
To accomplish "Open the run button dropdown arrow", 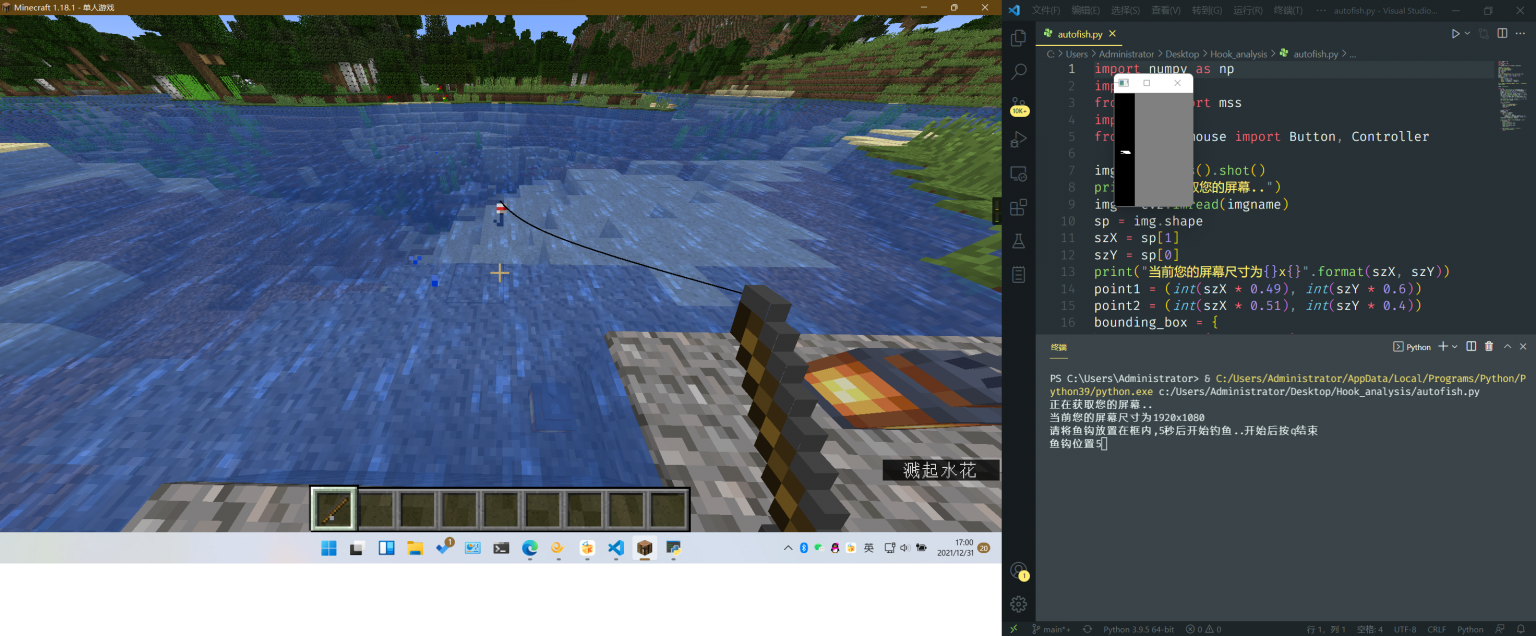I will pos(1467,32).
